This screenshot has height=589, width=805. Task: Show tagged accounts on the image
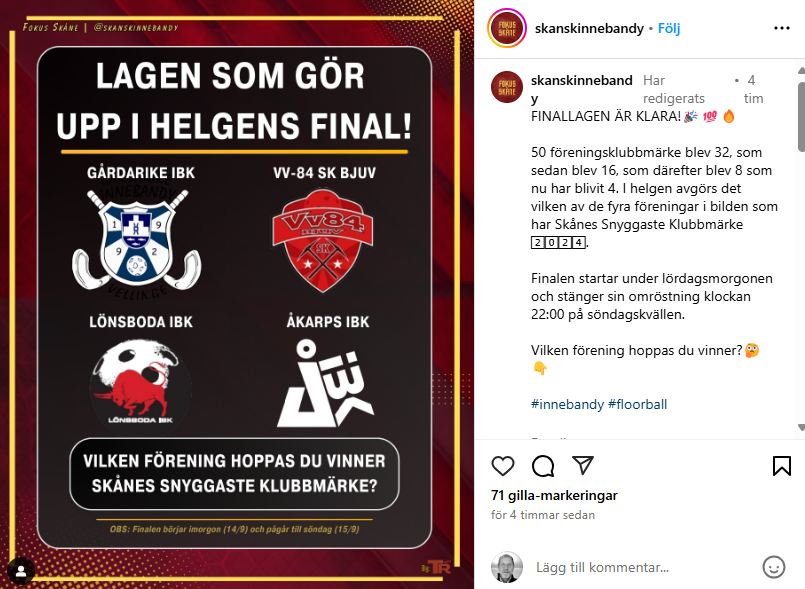coord(21,571)
